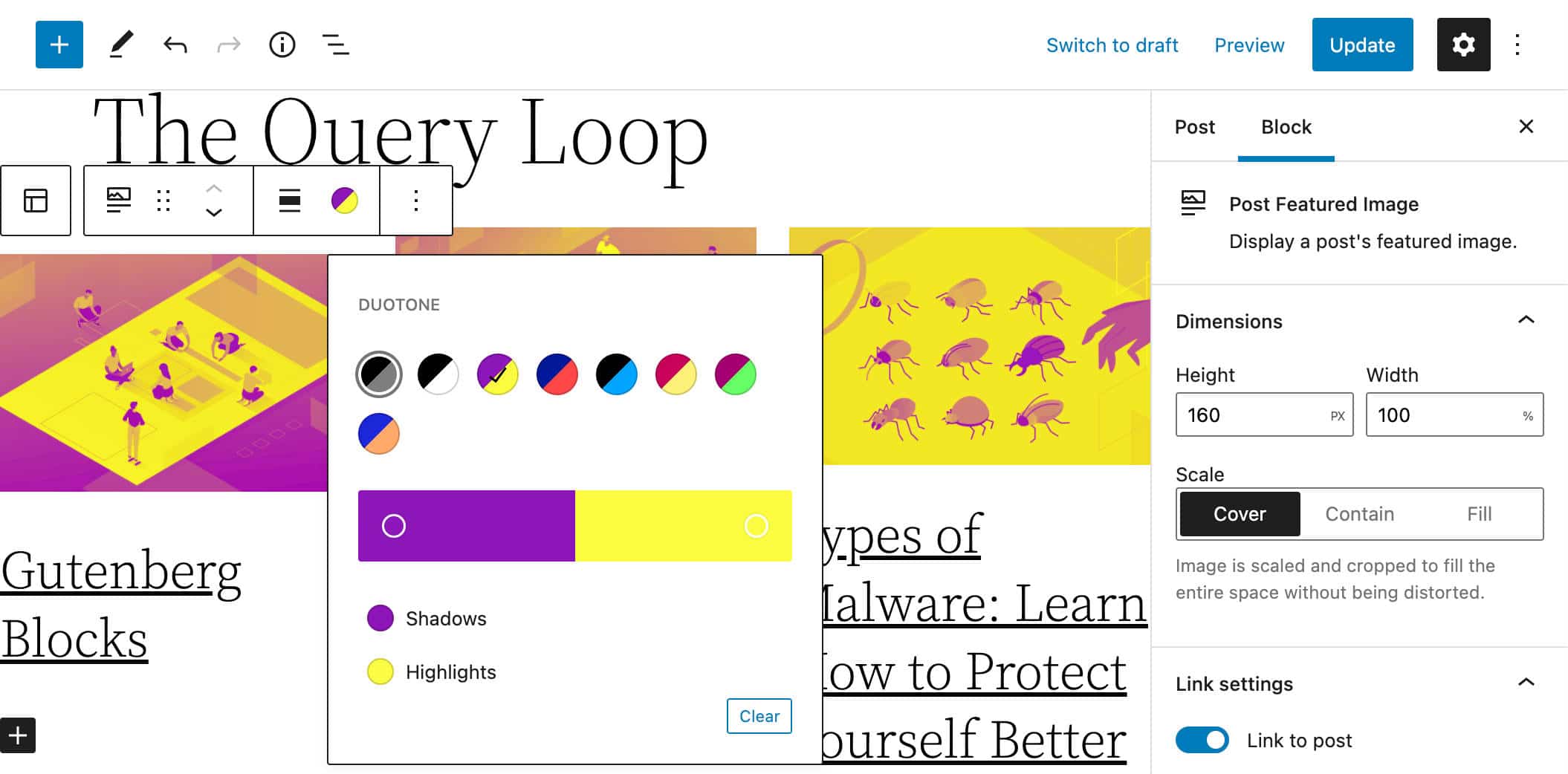Select the Contain scale option
The width and height of the screenshot is (1568, 774).
(x=1358, y=514)
